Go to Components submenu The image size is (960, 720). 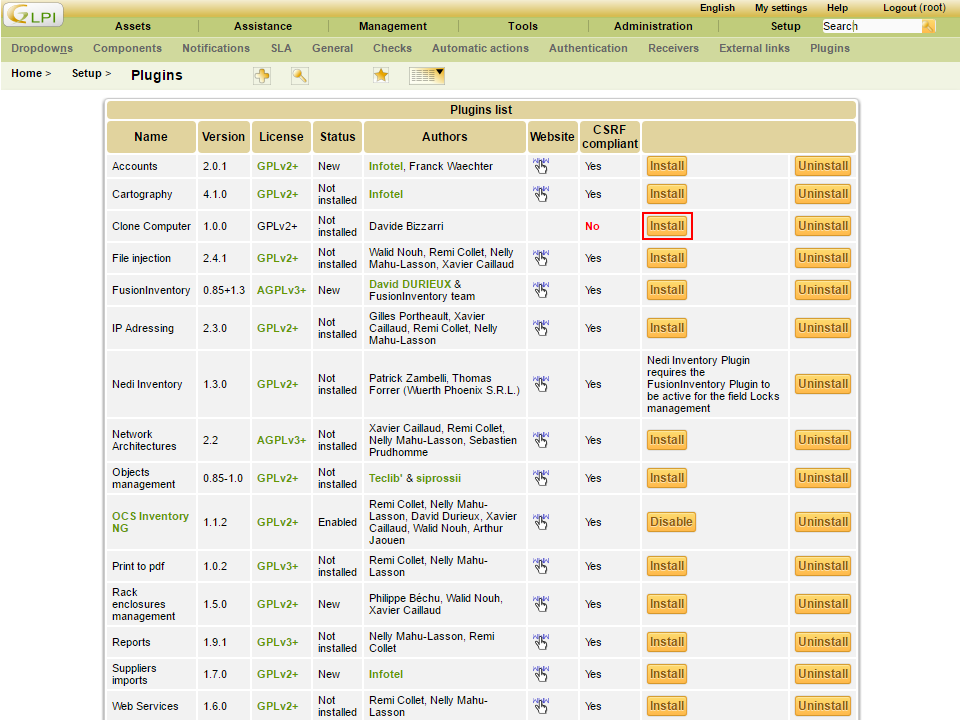(127, 48)
